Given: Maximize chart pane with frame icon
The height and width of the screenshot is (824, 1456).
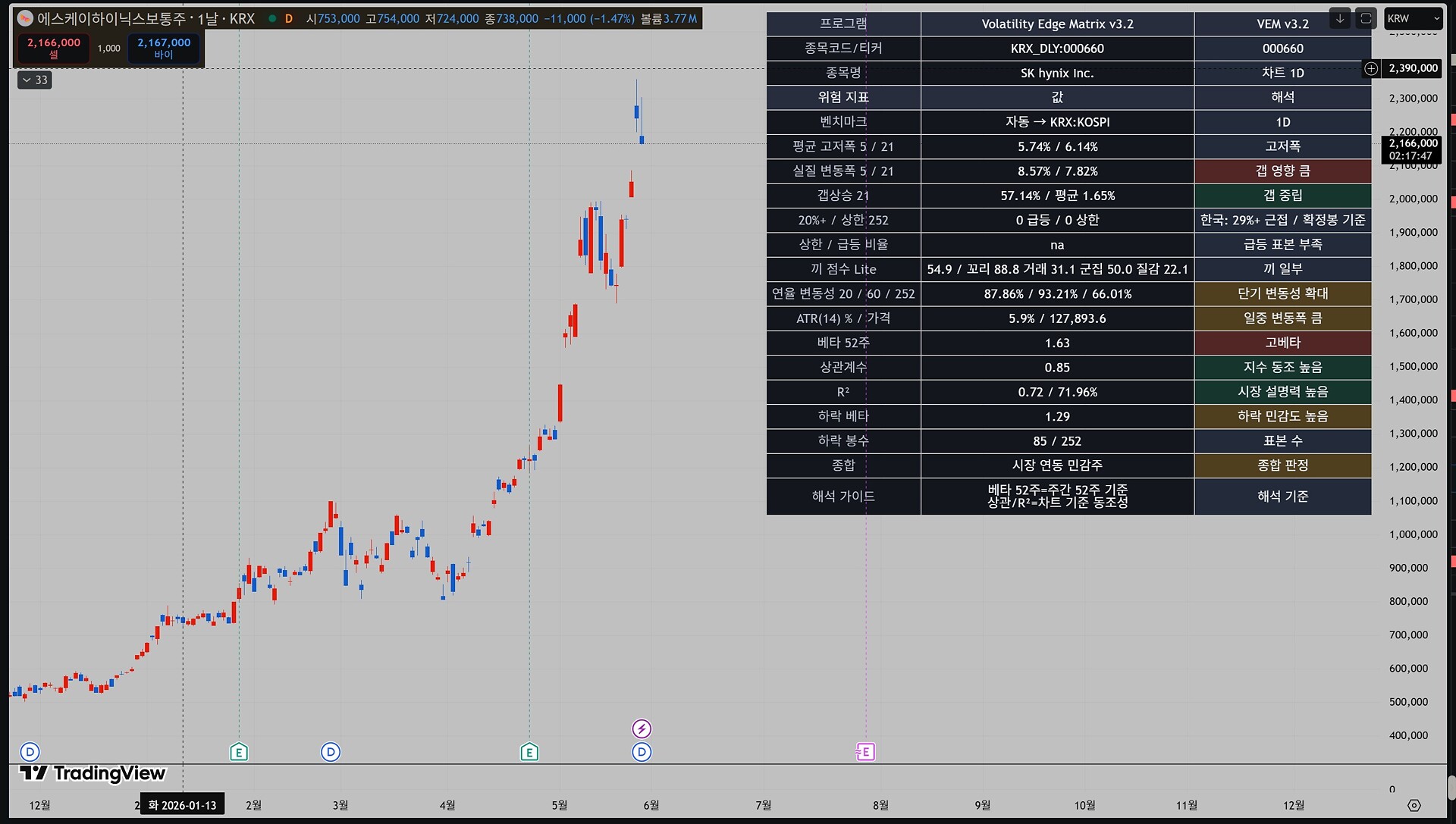Looking at the screenshot, I should pyautogui.click(x=1366, y=18).
